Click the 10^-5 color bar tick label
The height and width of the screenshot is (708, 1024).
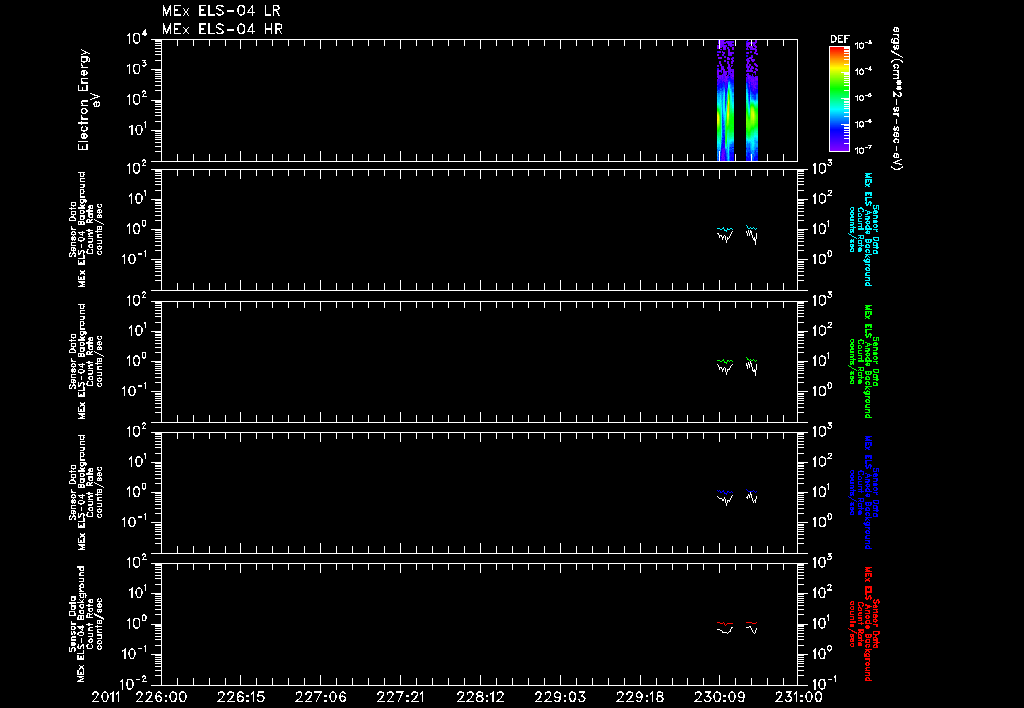[863, 98]
